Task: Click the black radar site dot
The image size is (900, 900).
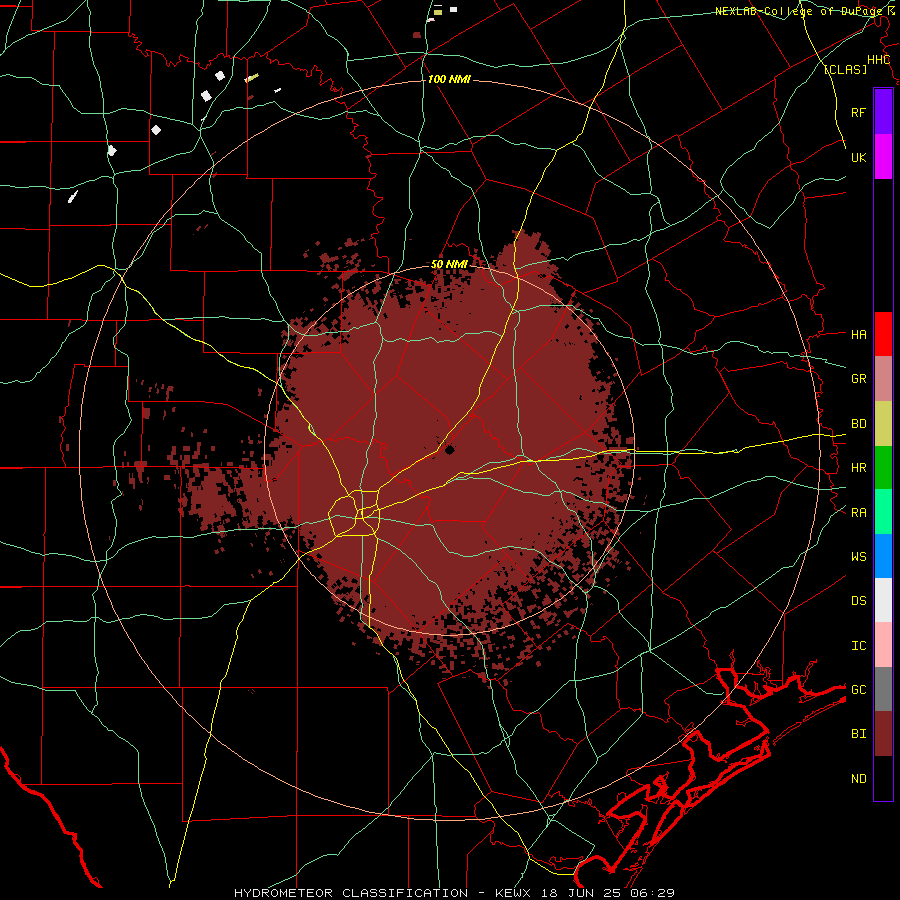Action: click(x=449, y=450)
